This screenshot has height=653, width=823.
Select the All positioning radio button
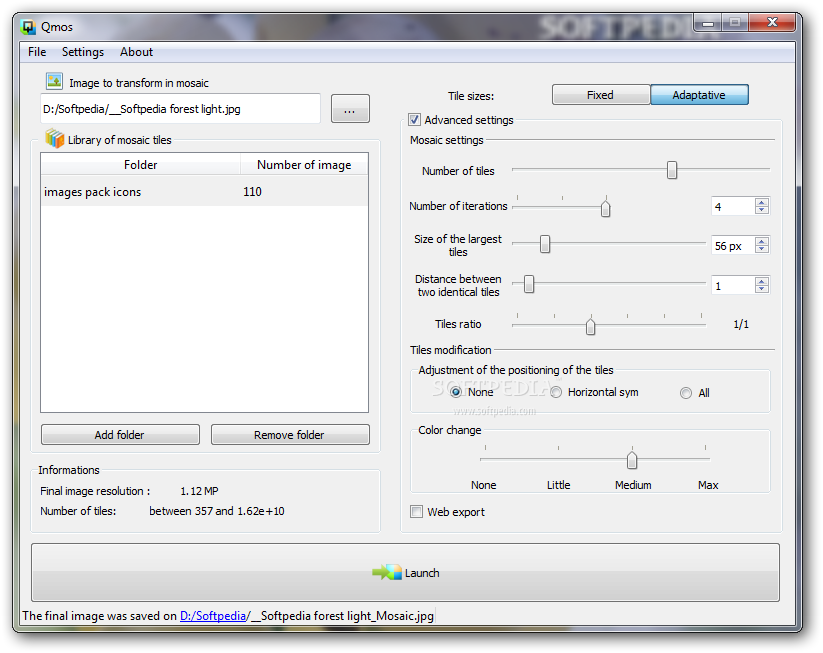(x=685, y=393)
